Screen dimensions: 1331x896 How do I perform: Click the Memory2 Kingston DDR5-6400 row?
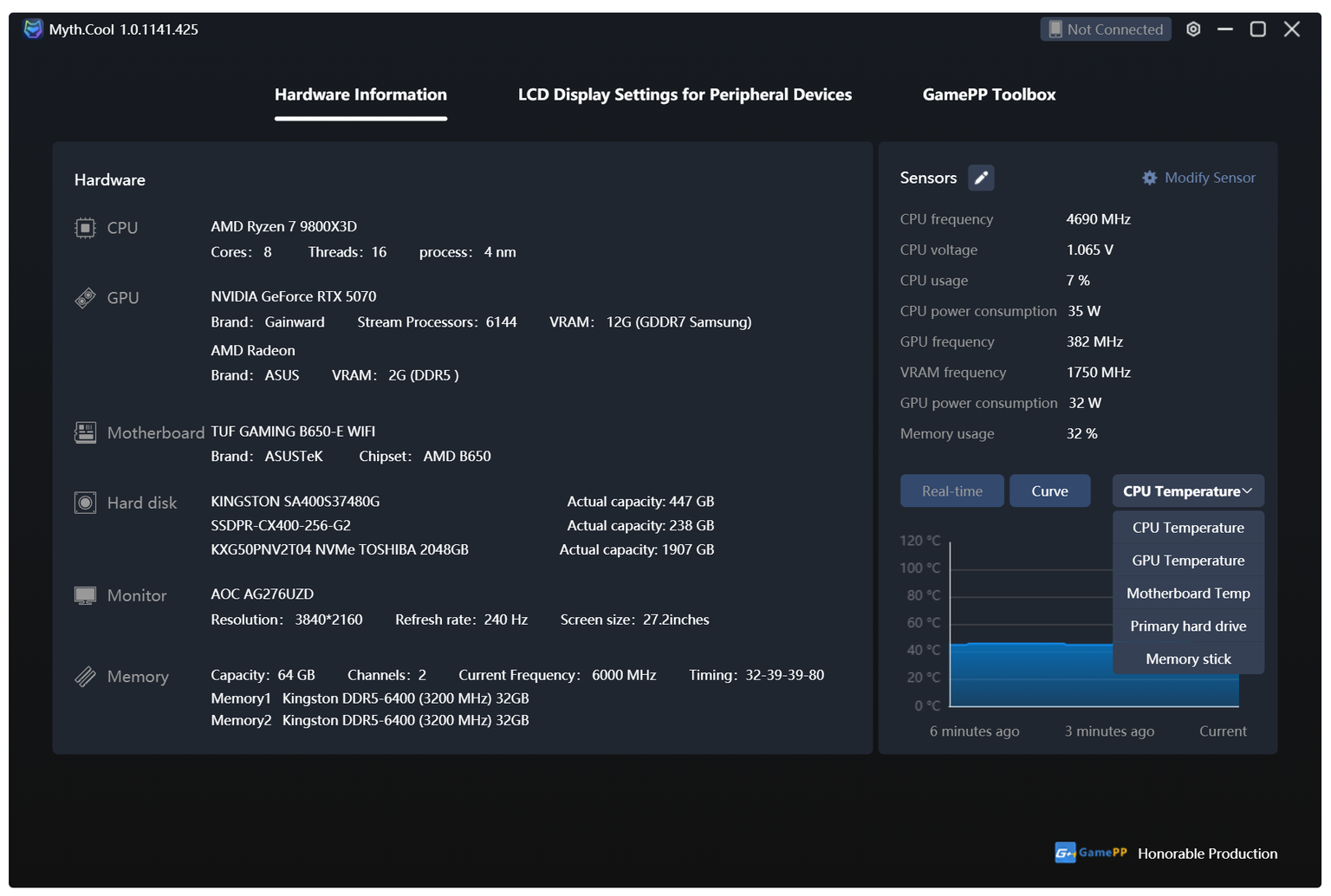pyautogui.click(x=370, y=720)
